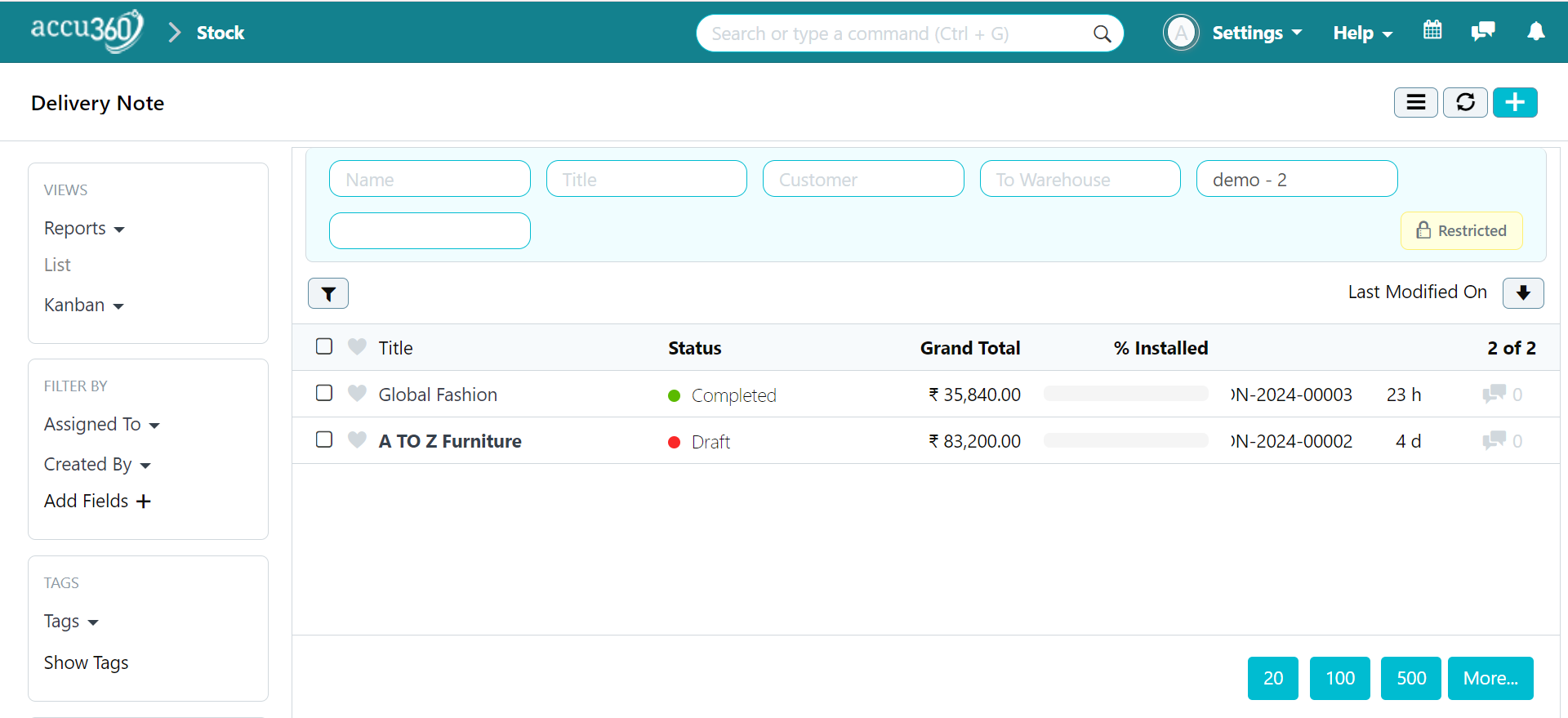Click ID DN-2024-00002
This screenshot has height=718, width=1568.
click(1291, 441)
